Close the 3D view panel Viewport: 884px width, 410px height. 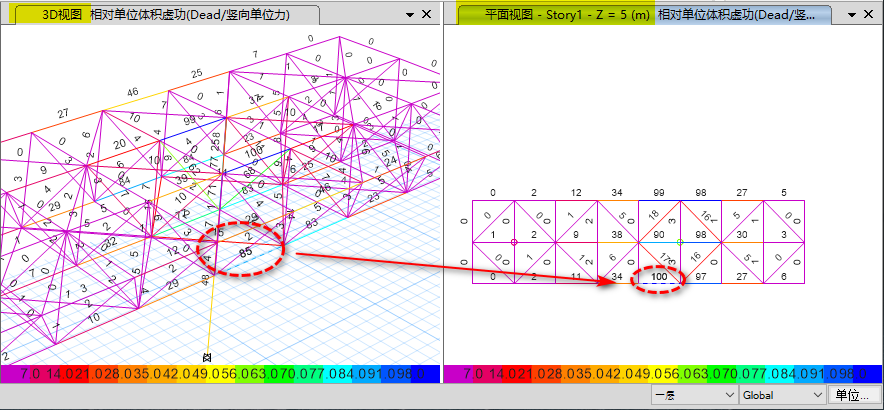(x=427, y=15)
